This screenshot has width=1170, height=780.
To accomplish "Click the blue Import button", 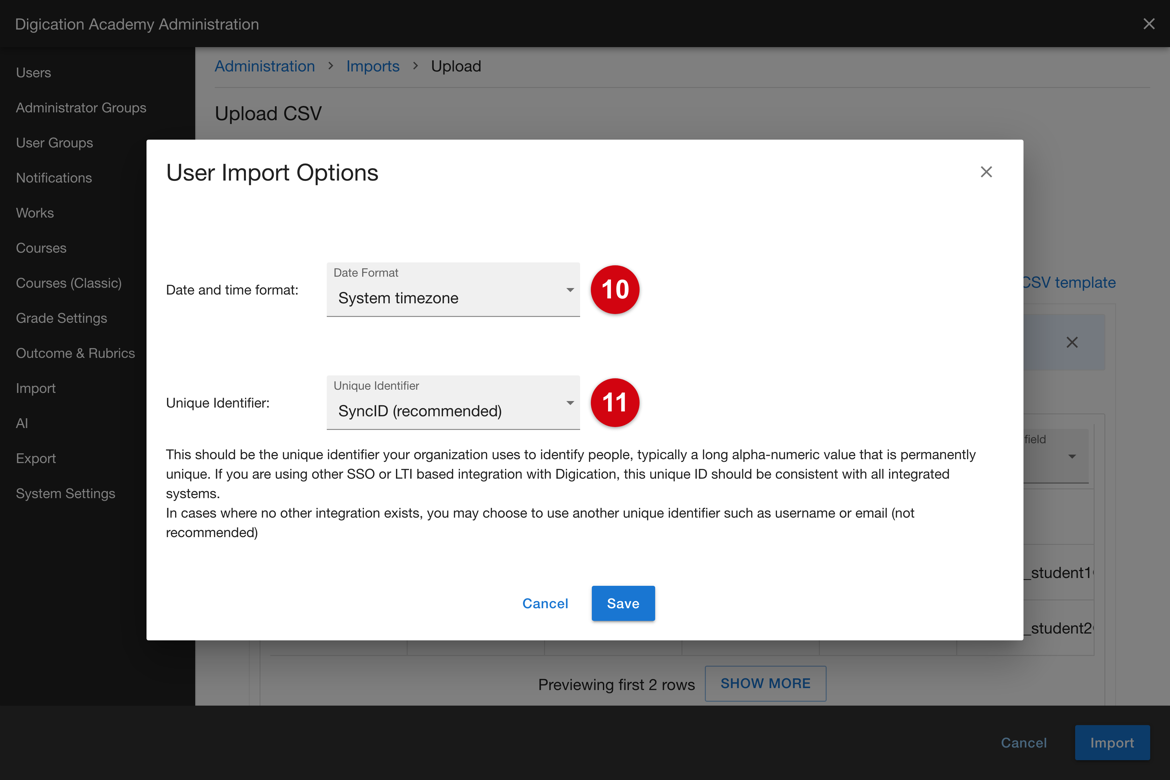I will (x=1112, y=743).
